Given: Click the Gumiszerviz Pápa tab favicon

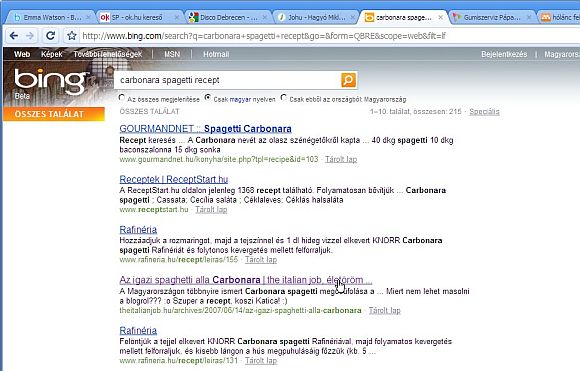Looking at the screenshot, I should pyautogui.click(x=457, y=17).
